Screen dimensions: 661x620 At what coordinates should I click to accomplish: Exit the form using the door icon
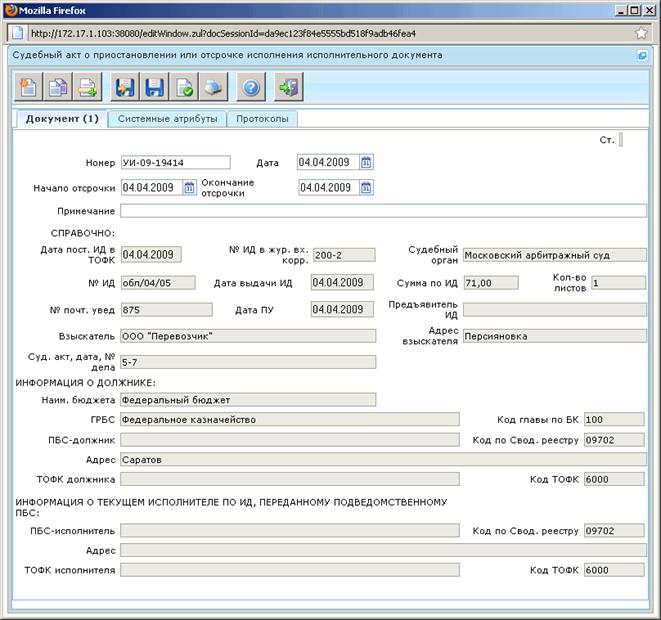tap(289, 87)
